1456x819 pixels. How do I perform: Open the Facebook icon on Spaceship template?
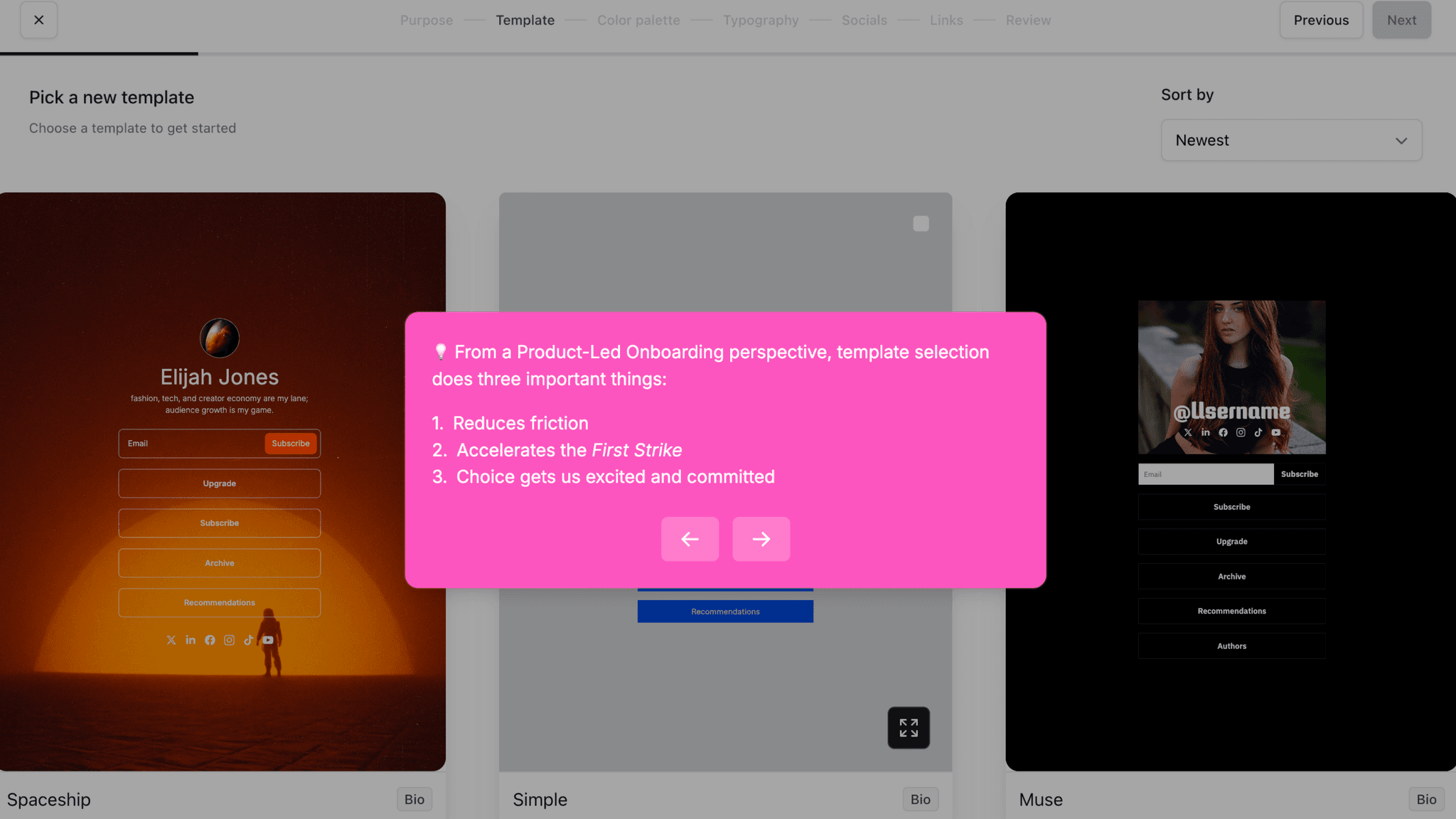click(x=209, y=640)
